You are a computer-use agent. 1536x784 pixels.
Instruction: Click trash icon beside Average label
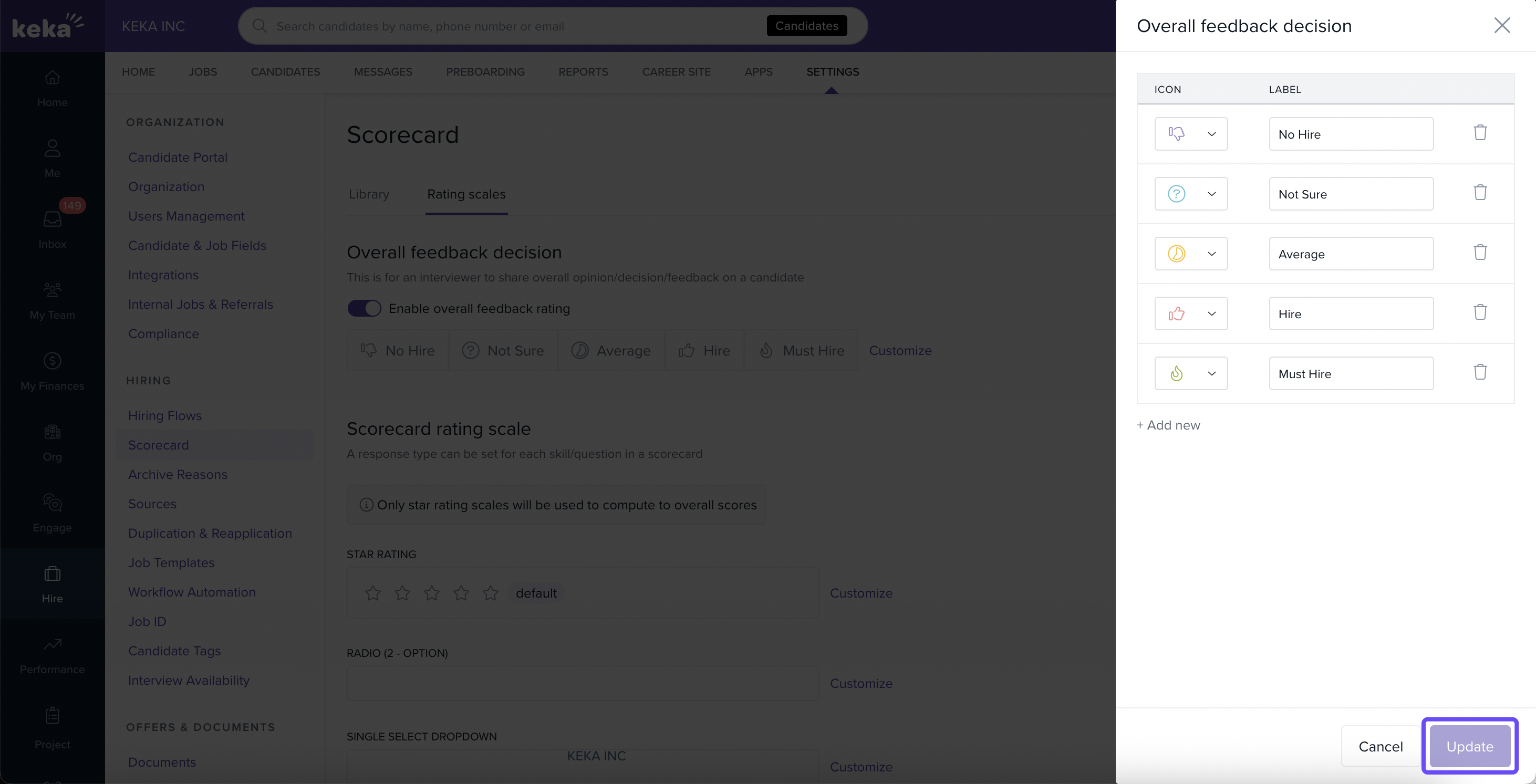[1480, 253]
